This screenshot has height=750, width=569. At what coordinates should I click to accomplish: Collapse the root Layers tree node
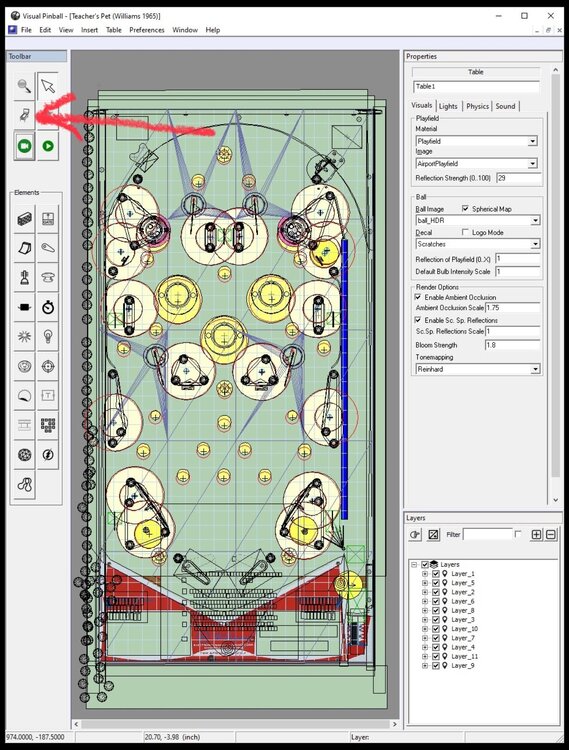(415, 564)
